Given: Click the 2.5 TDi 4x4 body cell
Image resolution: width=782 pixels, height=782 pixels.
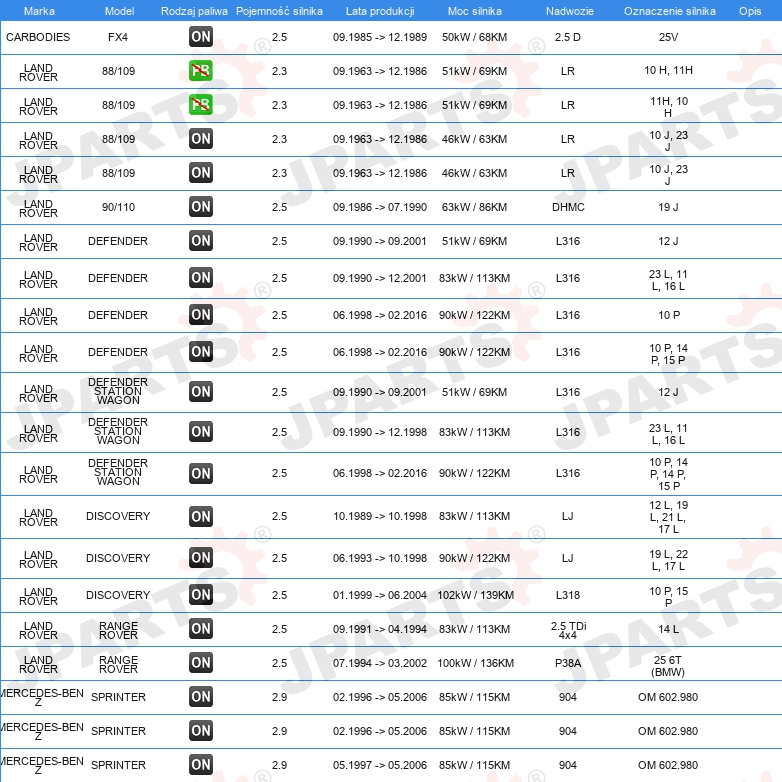Looking at the screenshot, I should (568, 630).
